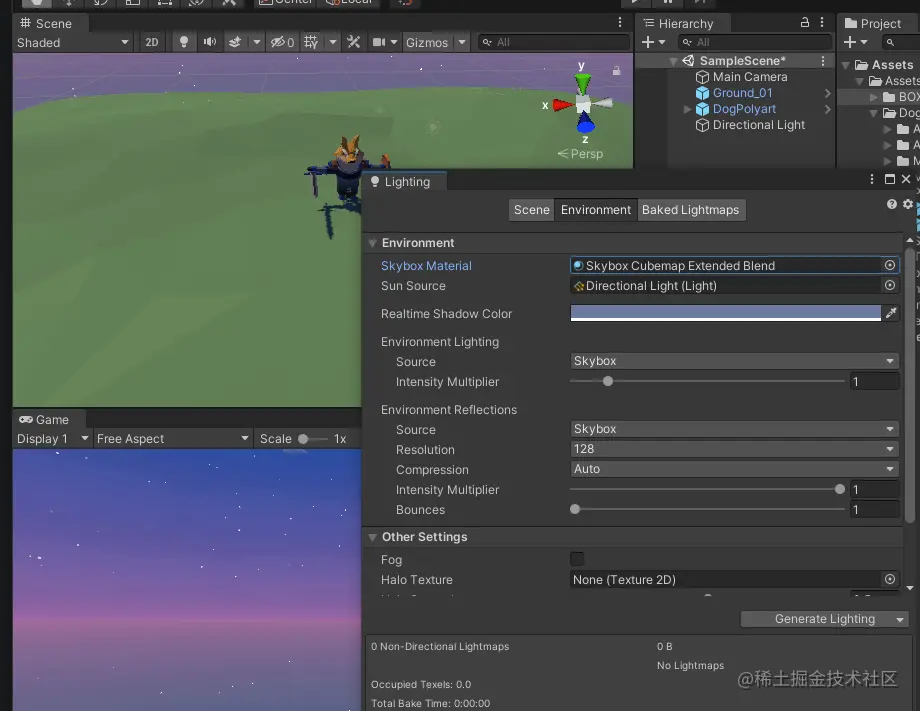This screenshot has width=920, height=711.
Task: Open Halo Texture object picker
Action: click(890, 579)
